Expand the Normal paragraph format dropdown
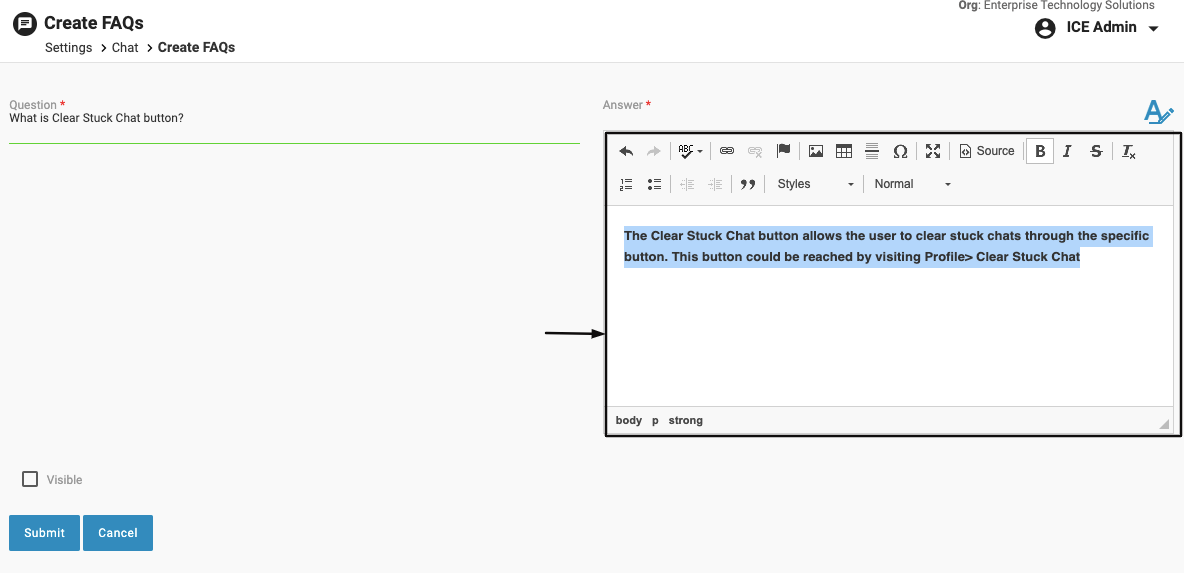Viewport: 1184px width, 573px height. (x=911, y=184)
